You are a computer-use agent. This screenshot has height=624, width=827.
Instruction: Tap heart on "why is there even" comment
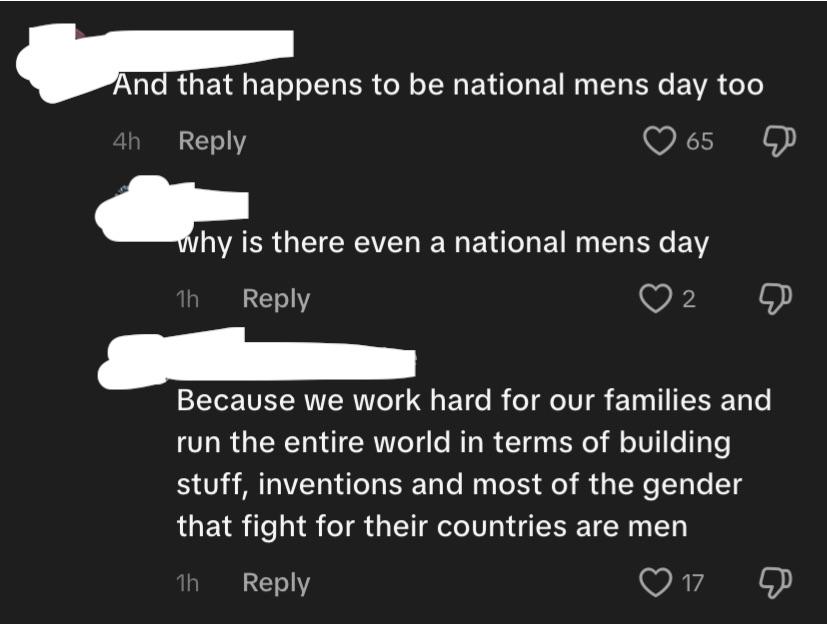point(655,299)
